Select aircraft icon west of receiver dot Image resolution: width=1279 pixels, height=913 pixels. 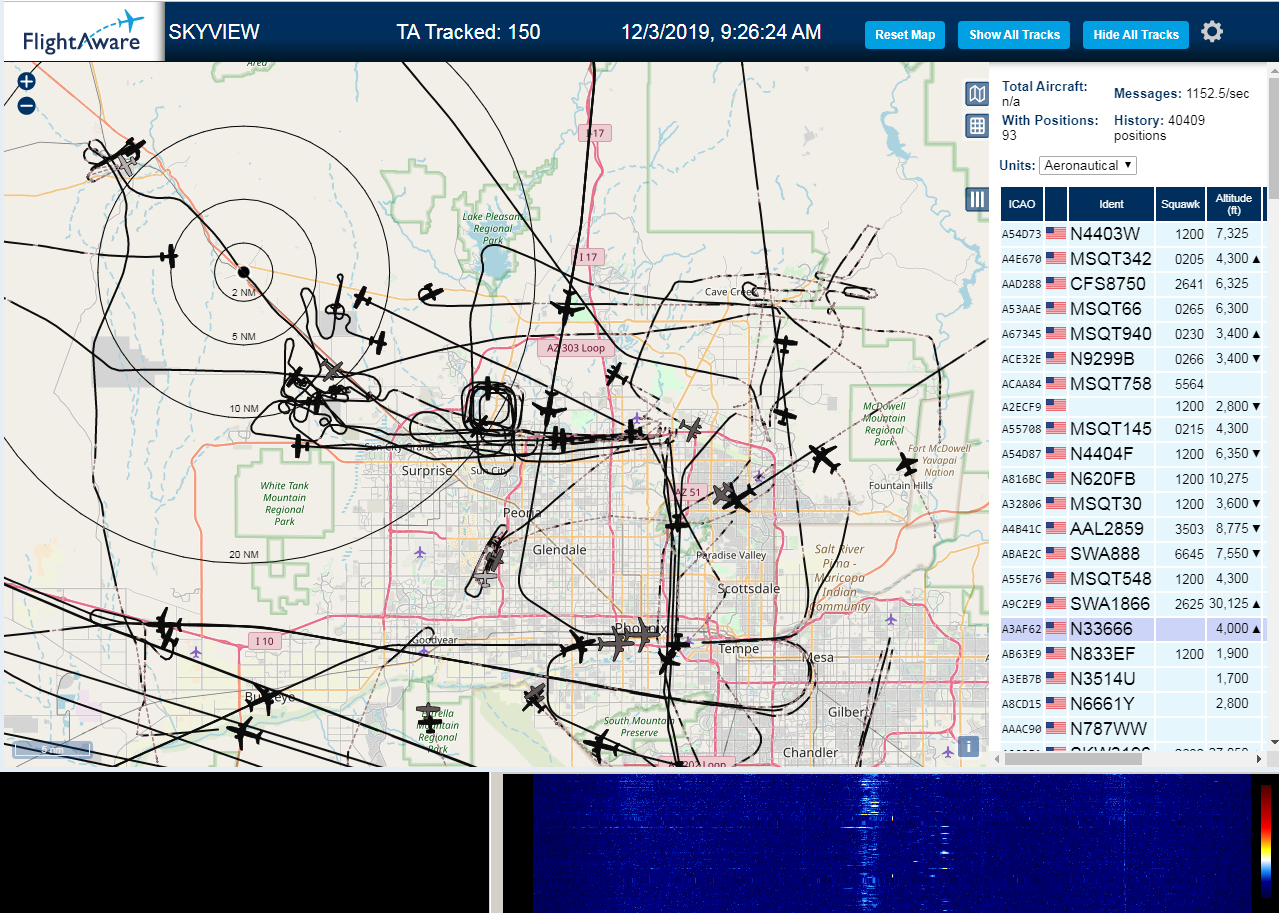point(169,256)
